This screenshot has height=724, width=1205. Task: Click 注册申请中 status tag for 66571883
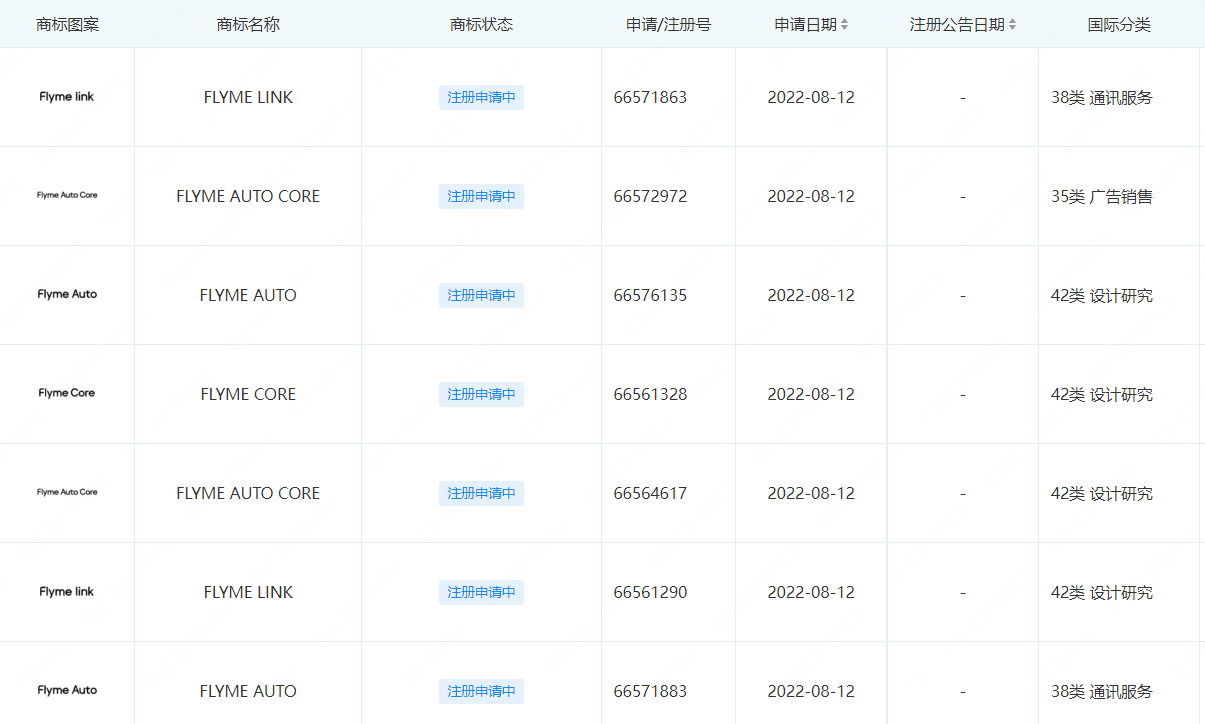coord(481,692)
